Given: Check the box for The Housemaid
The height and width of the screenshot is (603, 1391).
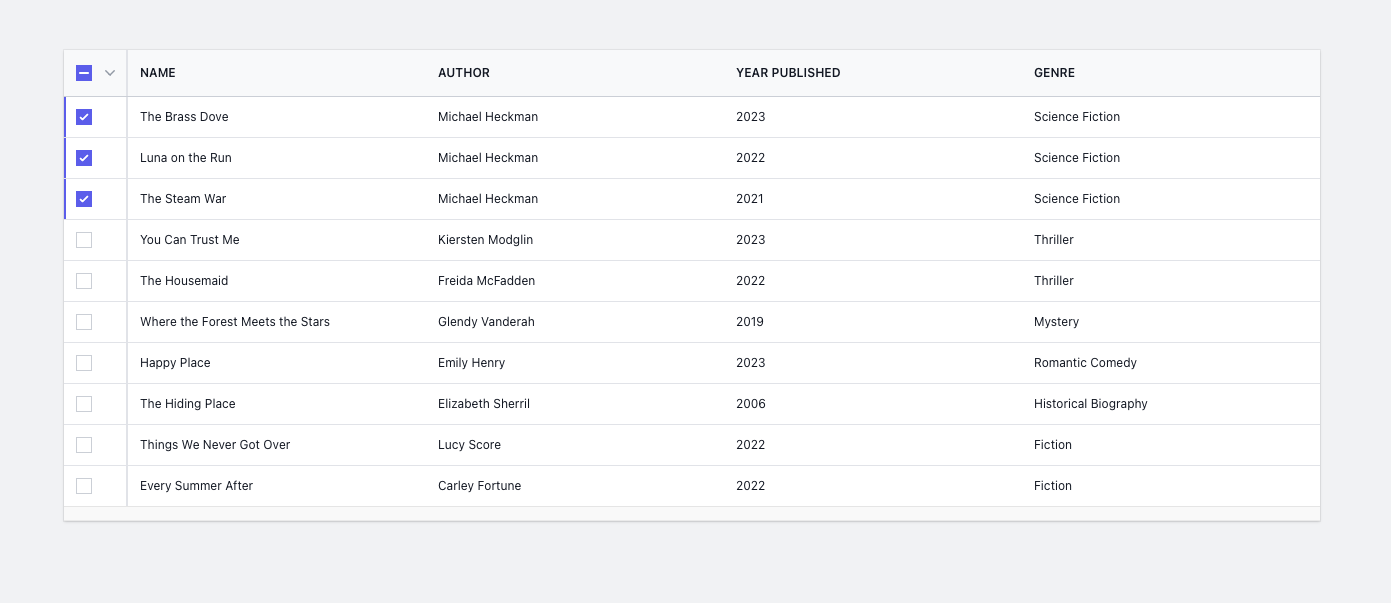Looking at the screenshot, I should pos(84,281).
